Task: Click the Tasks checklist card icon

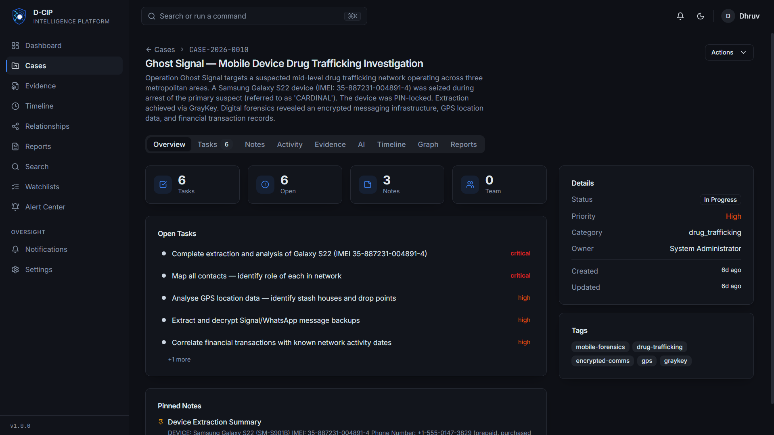Action: click(x=163, y=185)
